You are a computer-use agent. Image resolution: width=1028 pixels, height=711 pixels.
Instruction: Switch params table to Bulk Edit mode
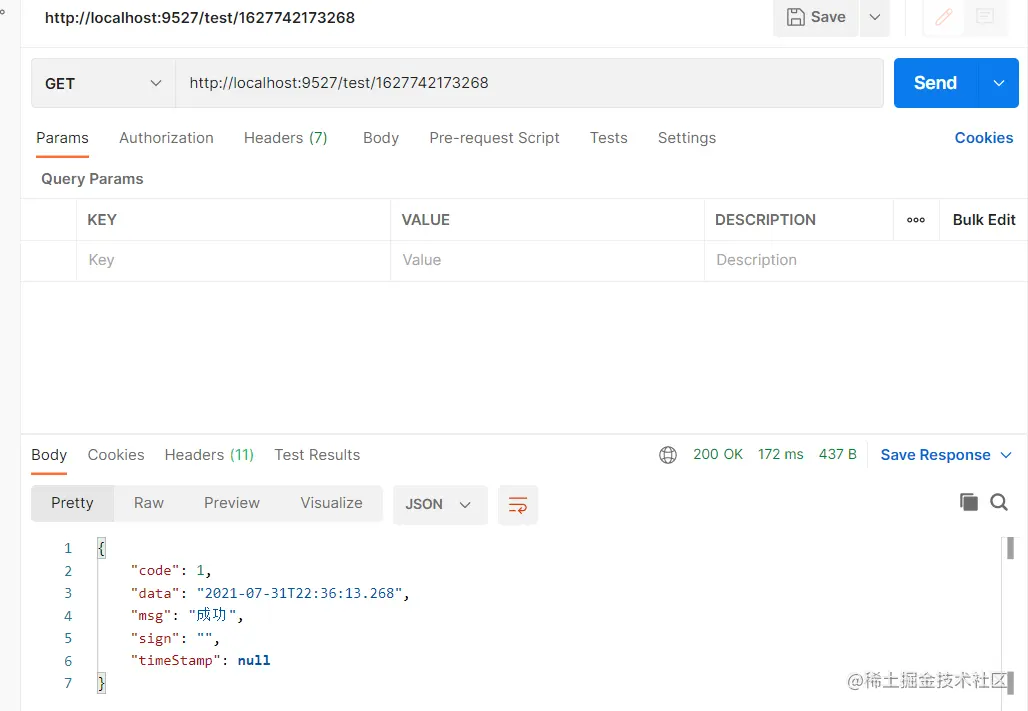983,219
